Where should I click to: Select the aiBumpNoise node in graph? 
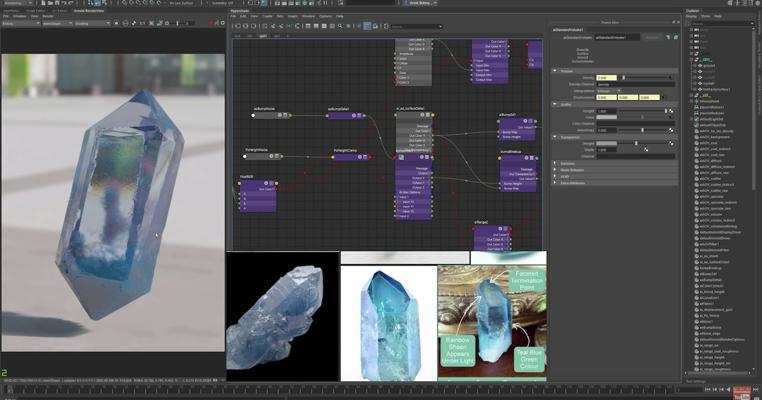pyautogui.click(x=271, y=115)
